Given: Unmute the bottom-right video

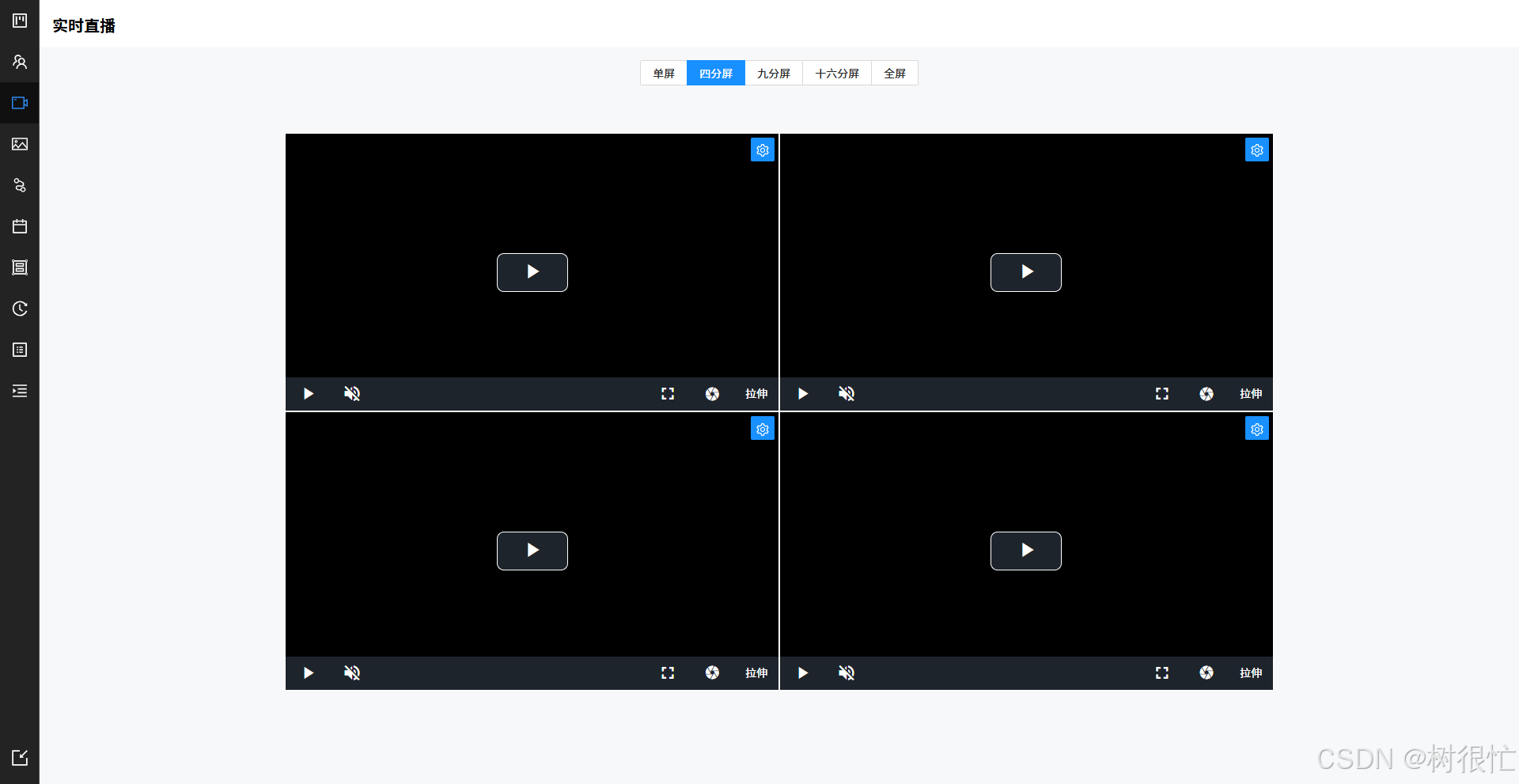Looking at the screenshot, I should pos(847,672).
